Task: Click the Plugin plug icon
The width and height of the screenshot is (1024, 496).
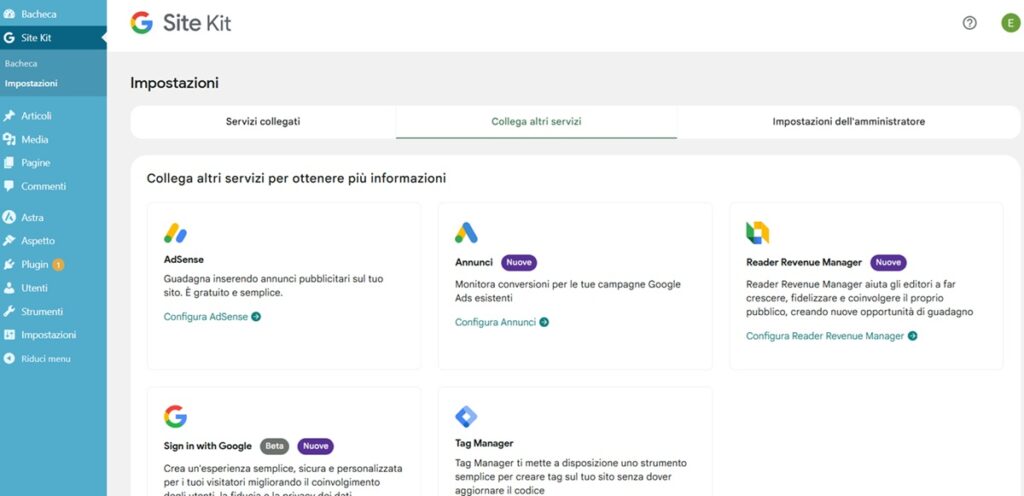Action: (9, 264)
